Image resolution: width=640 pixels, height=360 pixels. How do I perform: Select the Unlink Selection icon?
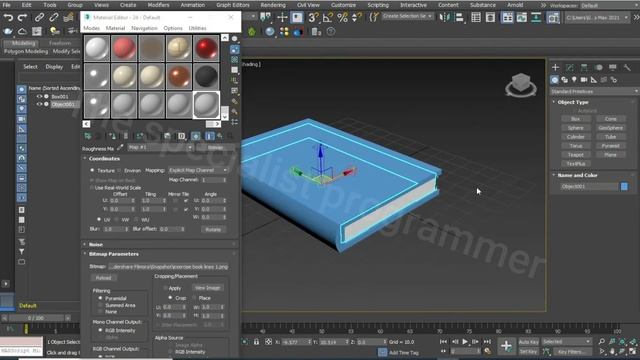point(53,17)
